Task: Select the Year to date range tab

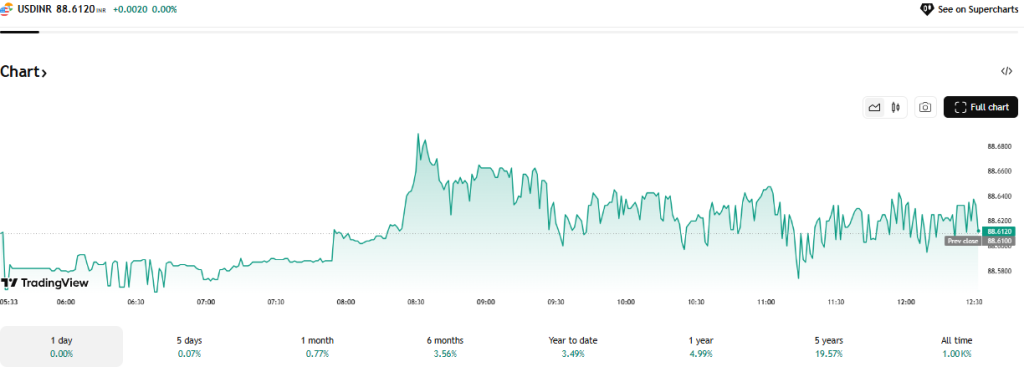Action: coord(573,347)
